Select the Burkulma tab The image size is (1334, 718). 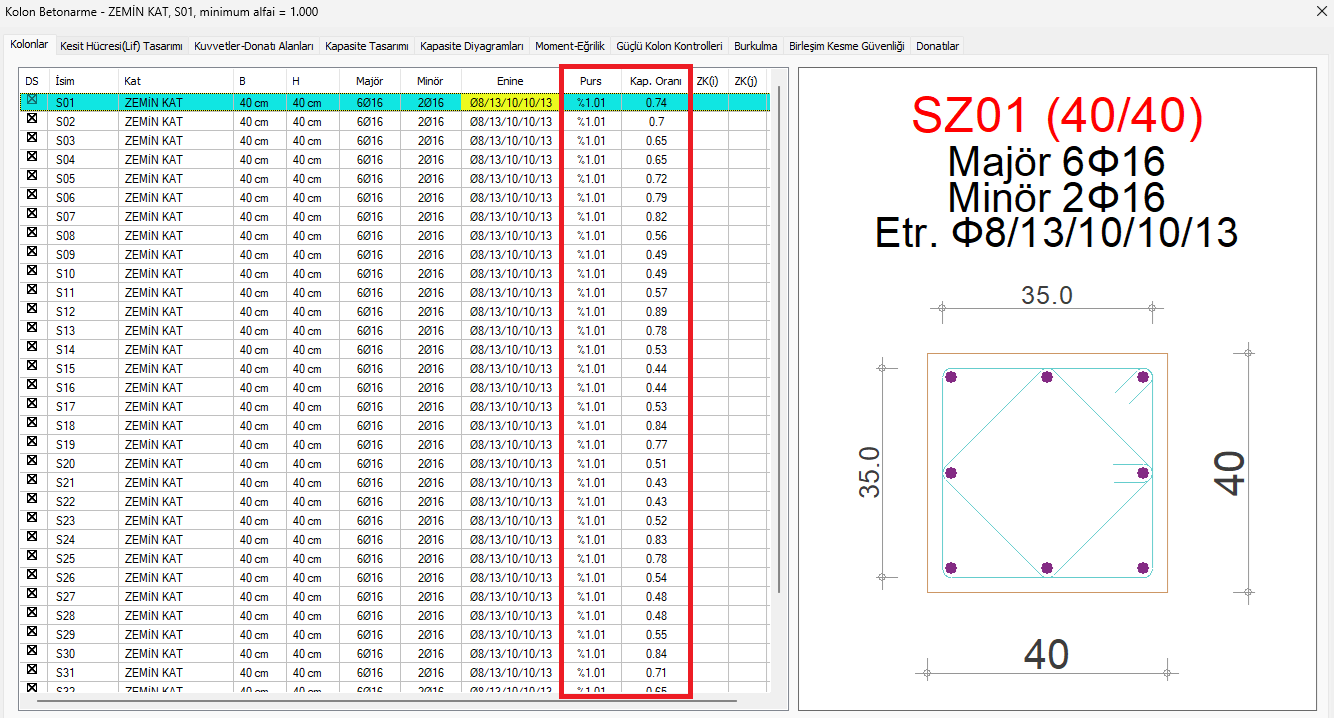pos(755,46)
